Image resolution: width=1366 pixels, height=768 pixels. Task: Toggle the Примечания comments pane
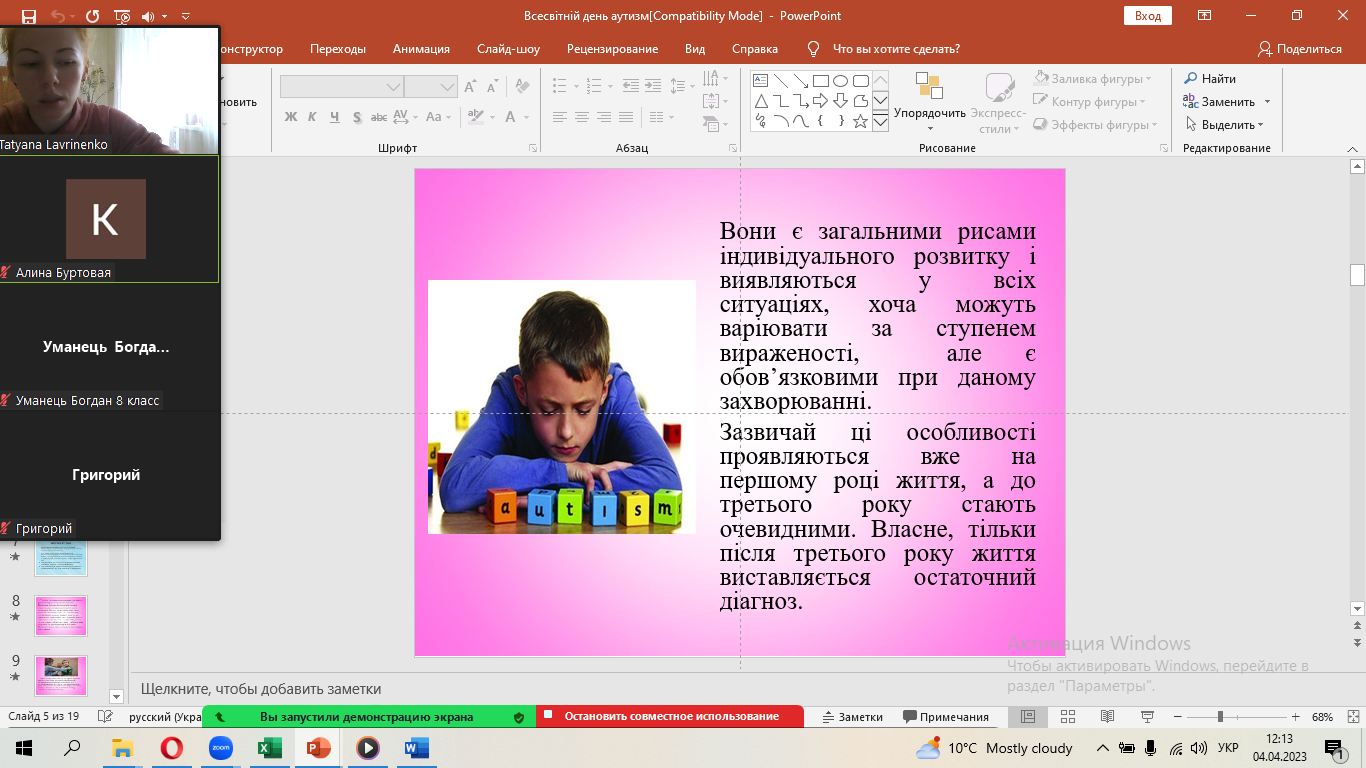point(945,717)
